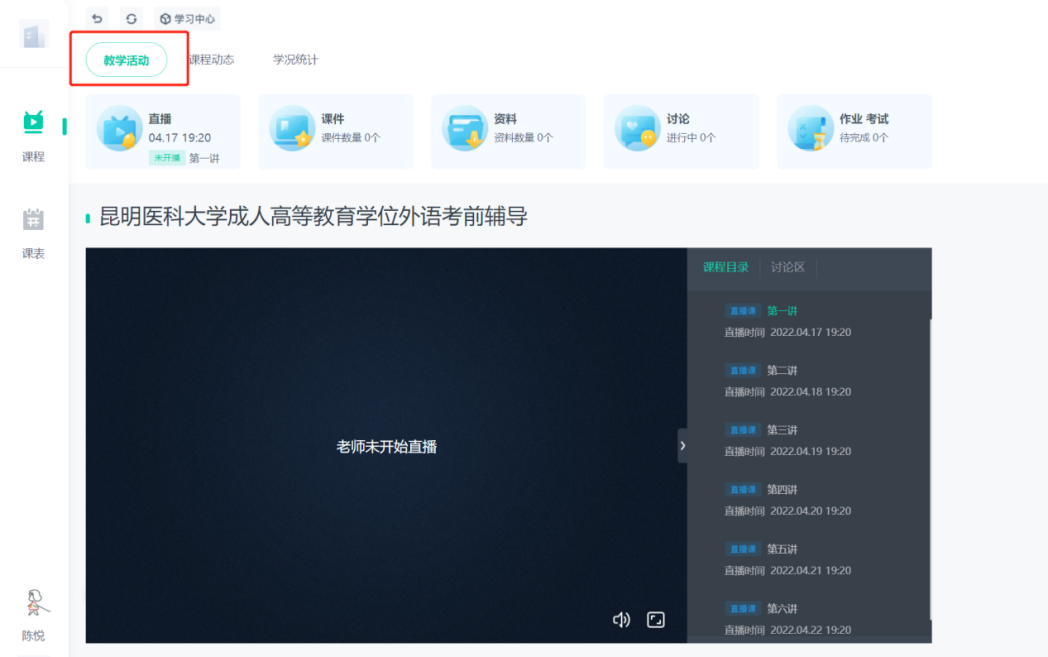Click the 老师未开始直播 video area
This screenshot has height=657, width=1048.
386,446
